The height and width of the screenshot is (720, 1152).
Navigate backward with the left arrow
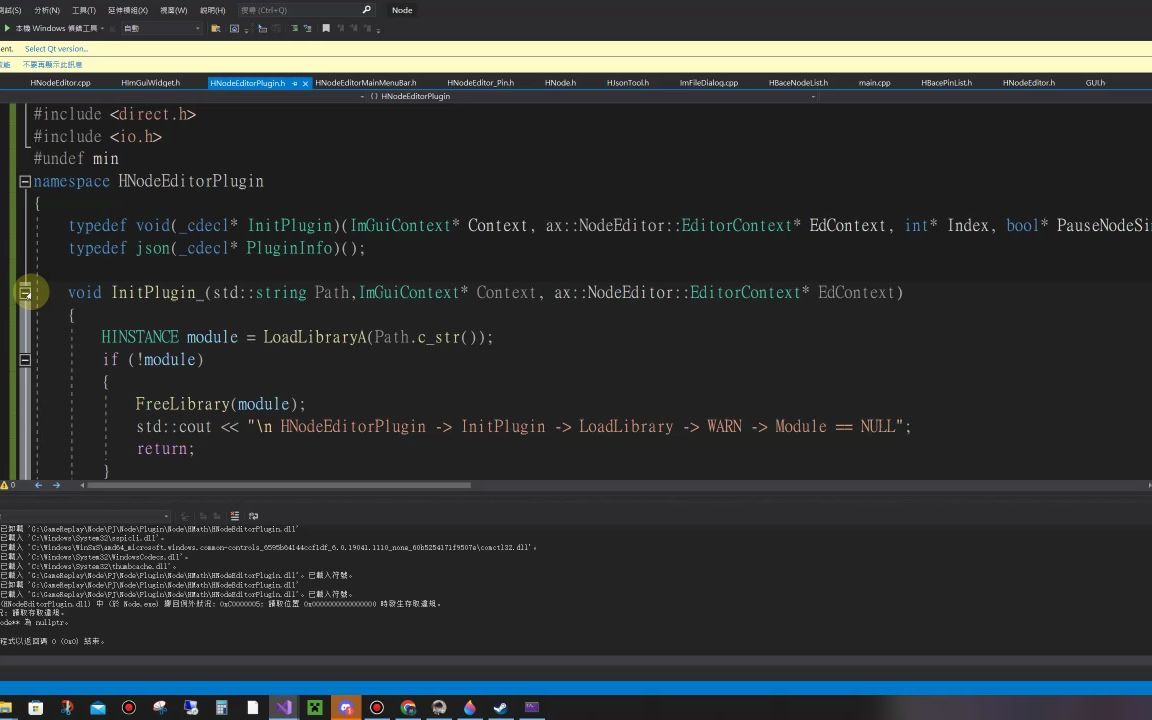(38, 485)
